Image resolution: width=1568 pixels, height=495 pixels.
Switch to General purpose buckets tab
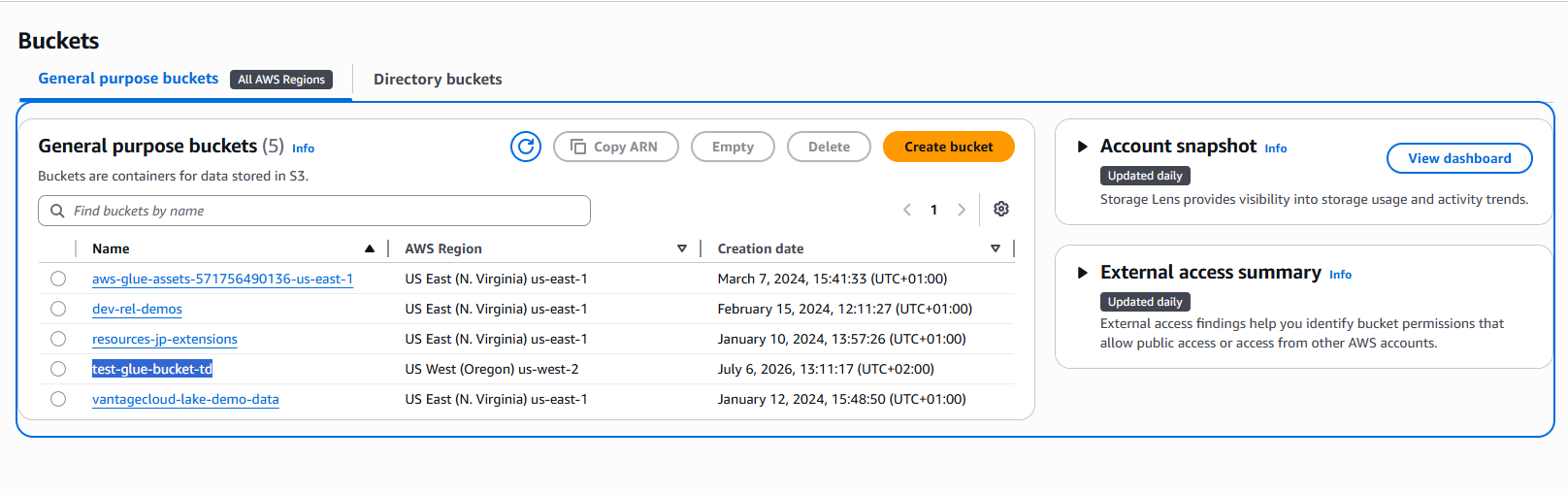[128, 79]
